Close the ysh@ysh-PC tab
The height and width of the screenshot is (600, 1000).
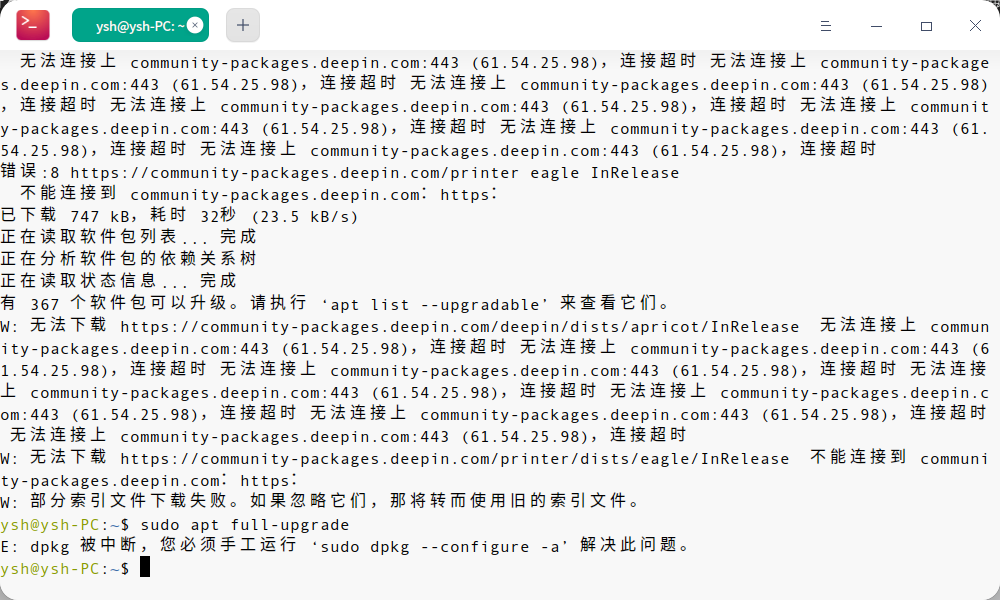(x=195, y=25)
